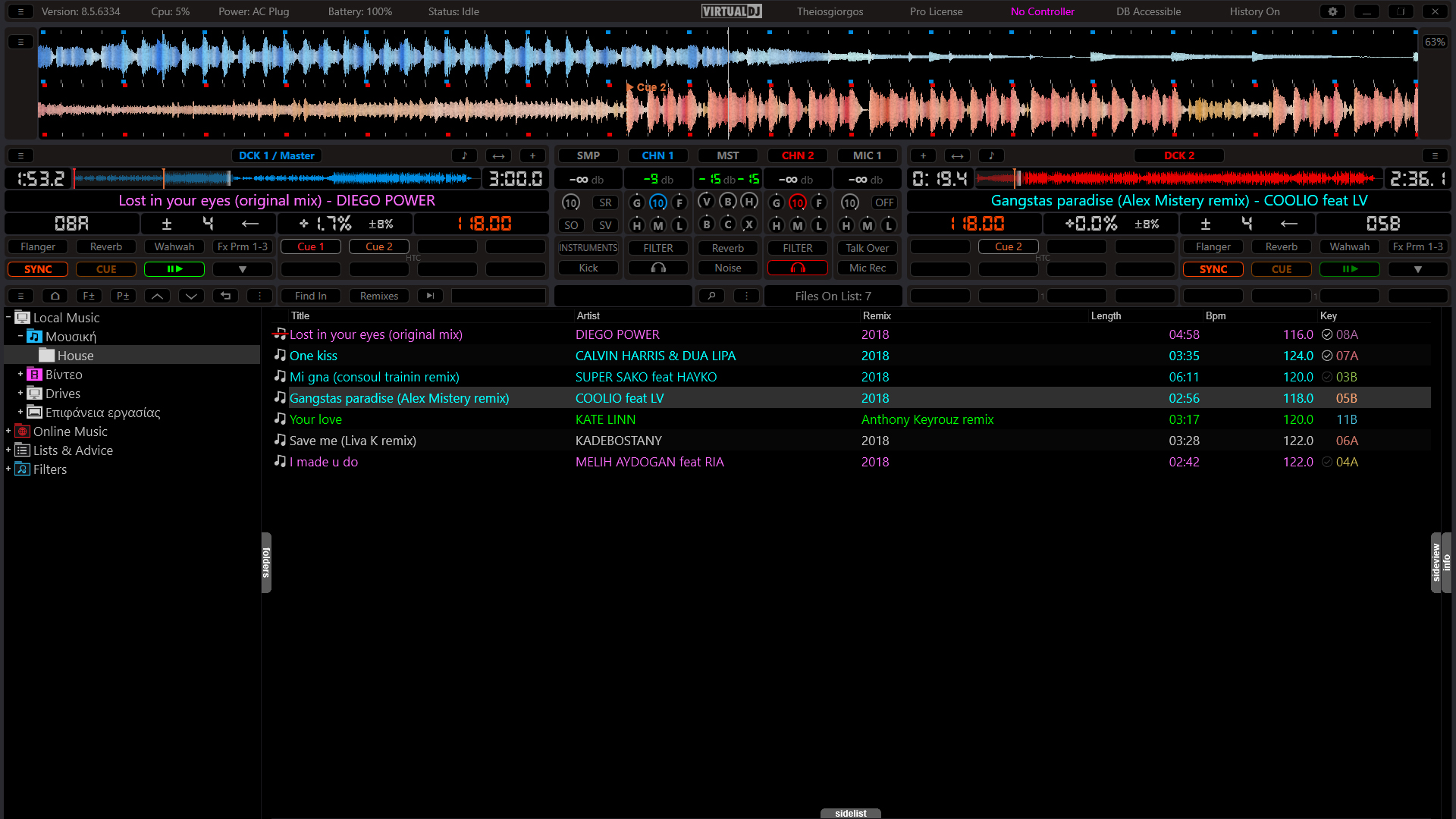Image resolution: width=1456 pixels, height=819 pixels.
Task: Open three-dot menu beside search icon
Action: pyautogui.click(x=746, y=296)
